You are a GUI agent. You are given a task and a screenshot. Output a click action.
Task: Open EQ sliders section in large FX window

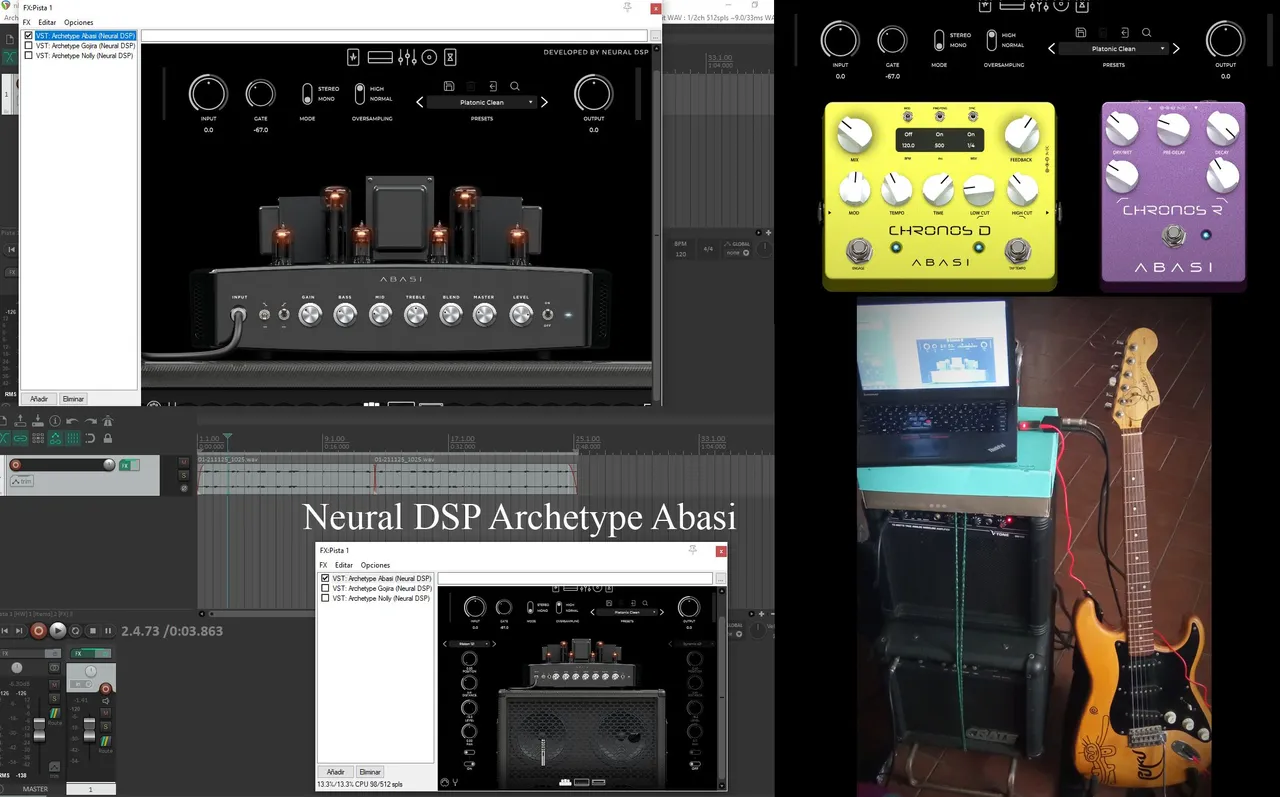pyautogui.click(x=407, y=57)
